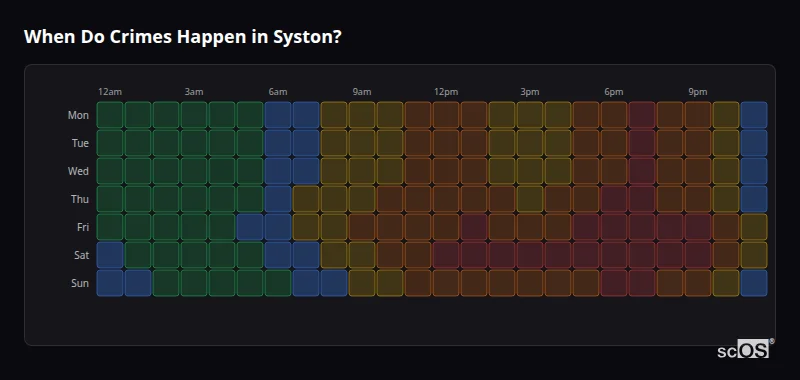Viewport: 800px width, 380px height.
Task: Select the Saturday 12pm red cell
Action: click(x=446, y=255)
